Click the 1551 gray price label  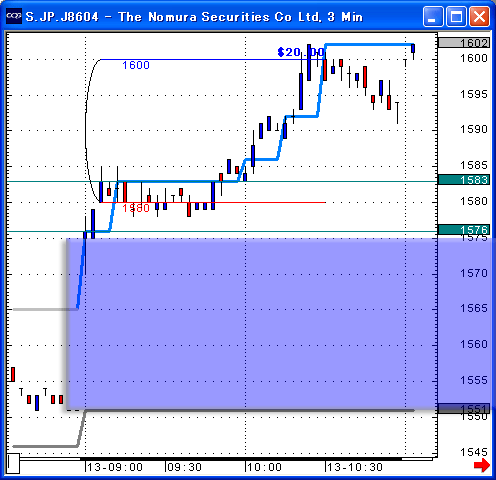tap(464, 409)
